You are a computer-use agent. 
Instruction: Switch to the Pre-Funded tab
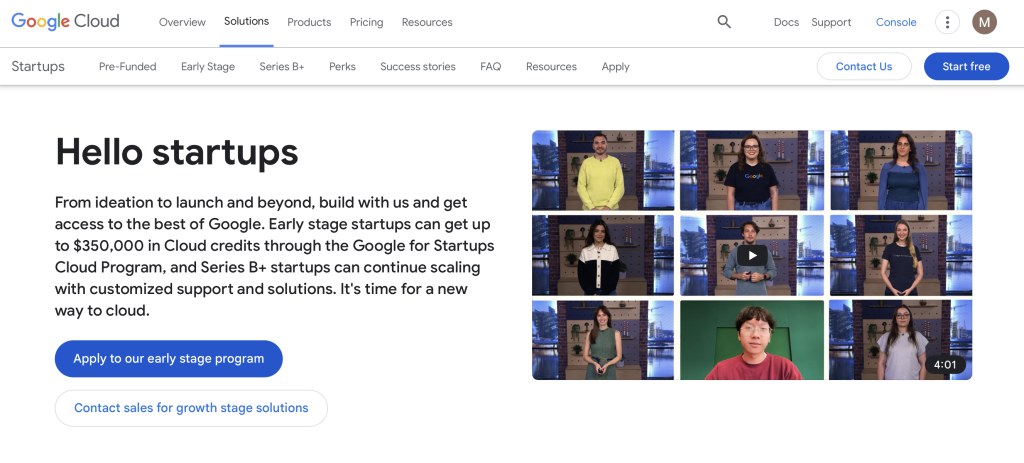click(127, 67)
